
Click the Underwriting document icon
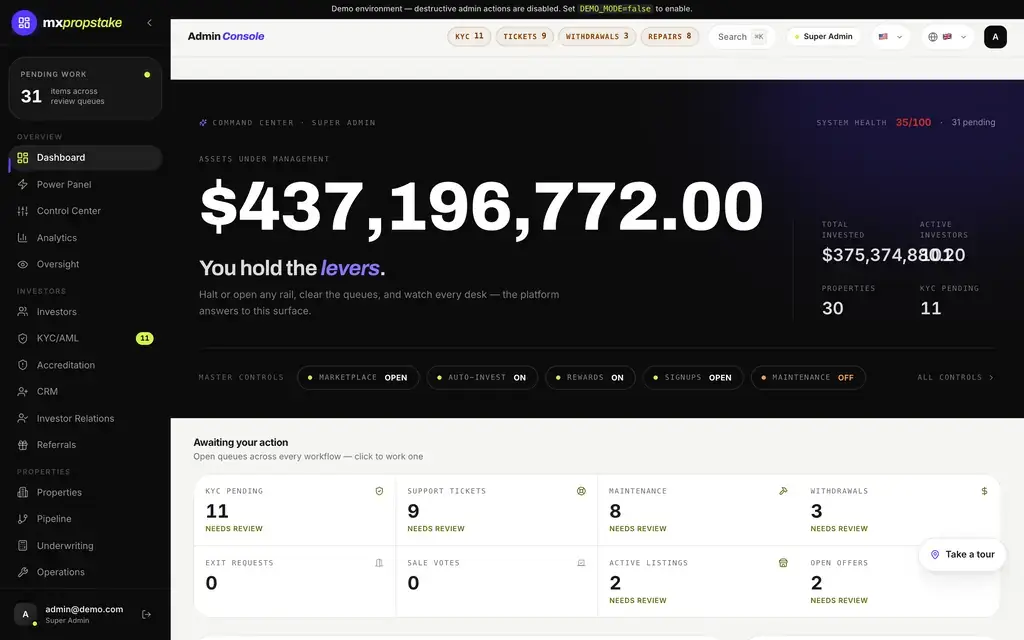coord(23,545)
